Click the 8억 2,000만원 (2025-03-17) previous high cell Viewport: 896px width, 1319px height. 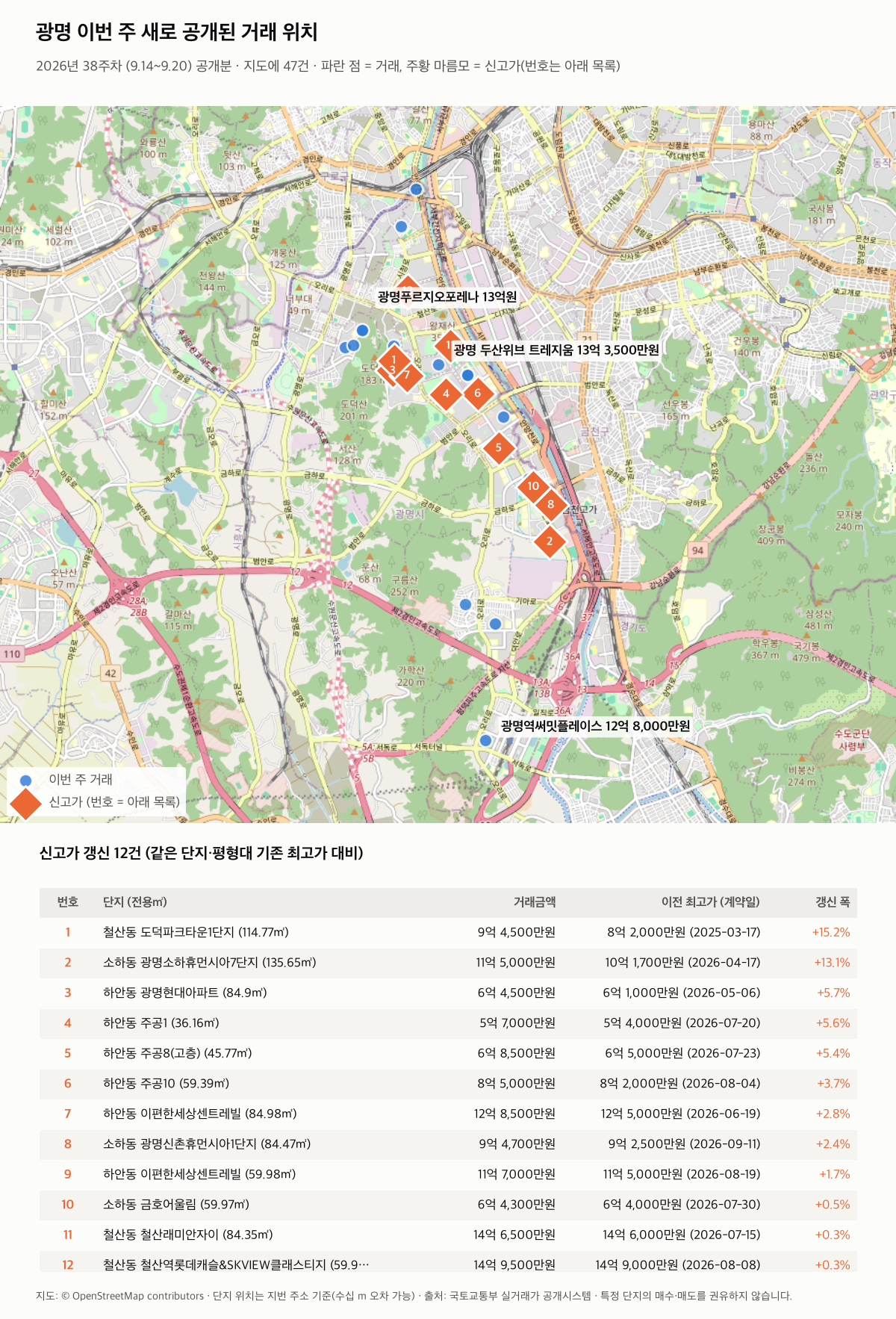click(x=684, y=932)
